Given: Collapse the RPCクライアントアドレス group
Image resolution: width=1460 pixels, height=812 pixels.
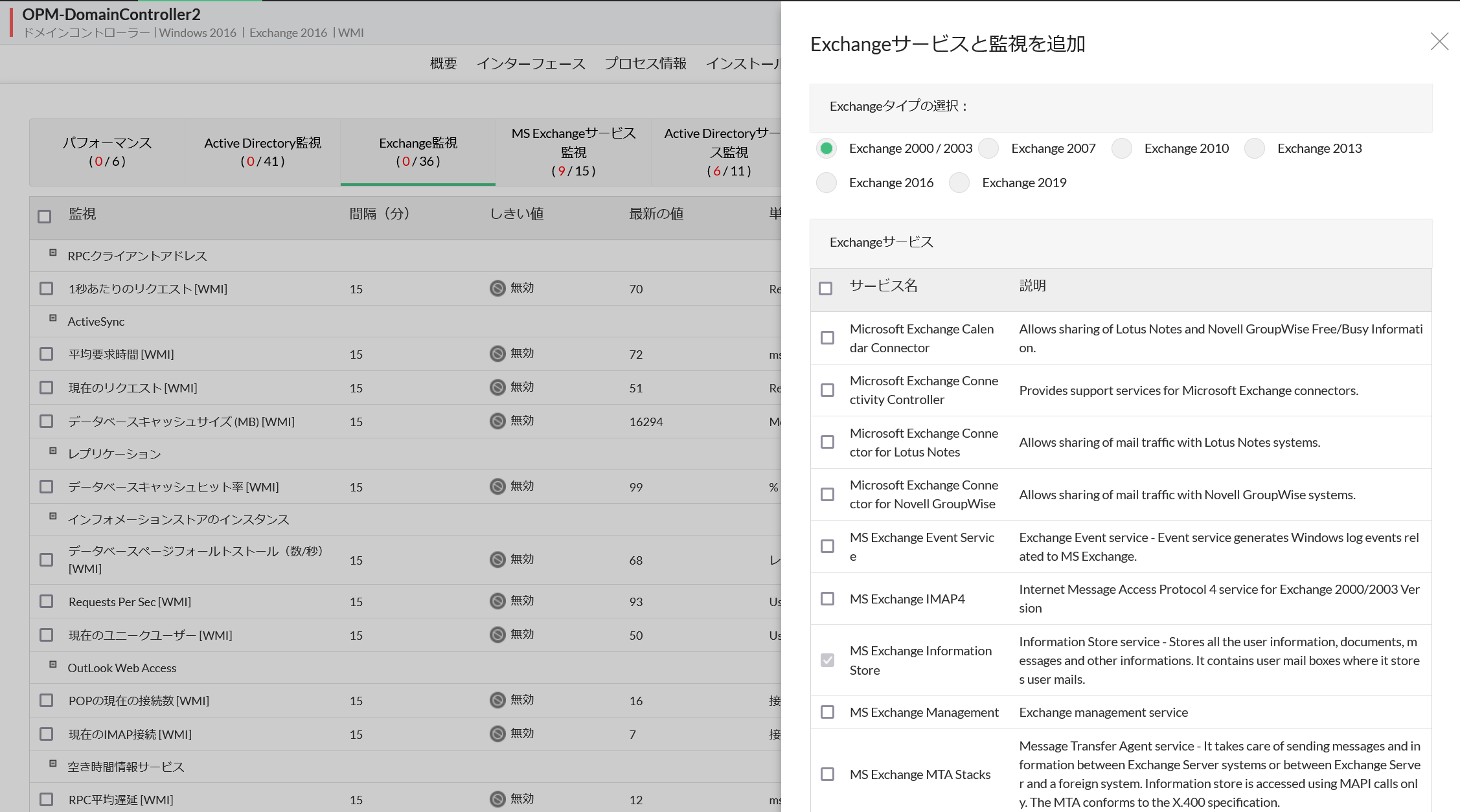Looking at the screenshot, I should pyautogui.click(x=53, y=253).
